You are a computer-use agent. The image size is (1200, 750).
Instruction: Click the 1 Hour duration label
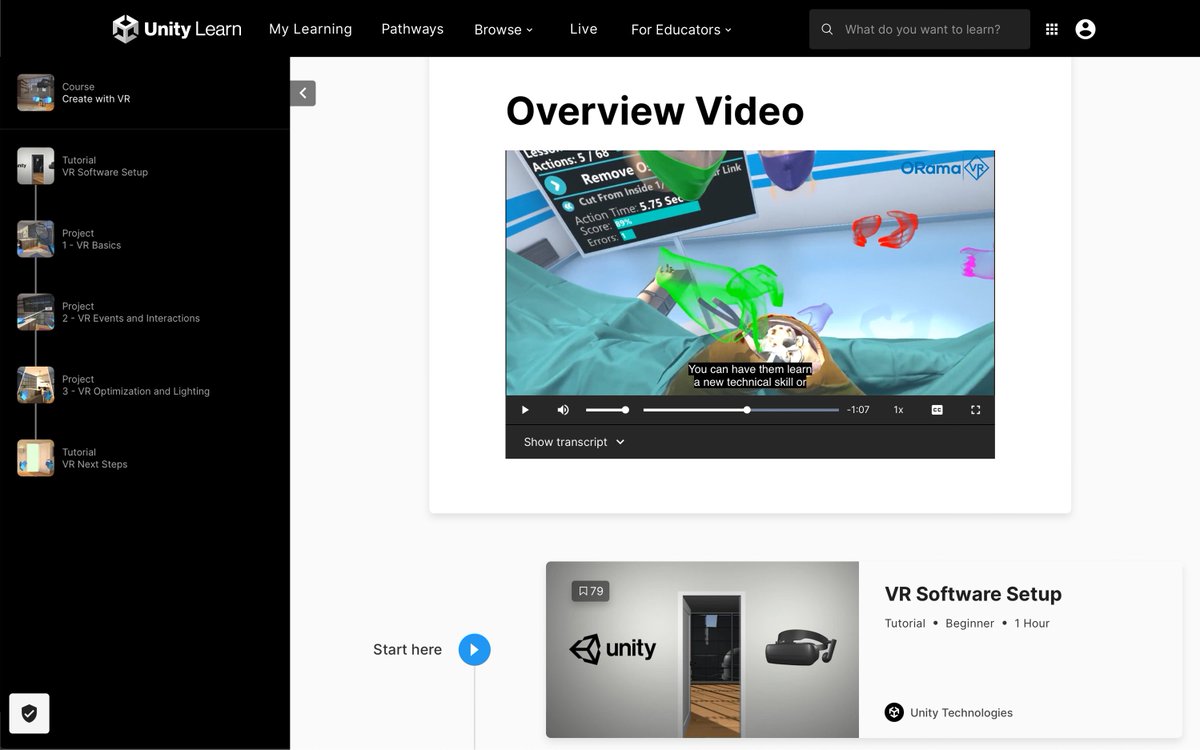[1032, 623]
